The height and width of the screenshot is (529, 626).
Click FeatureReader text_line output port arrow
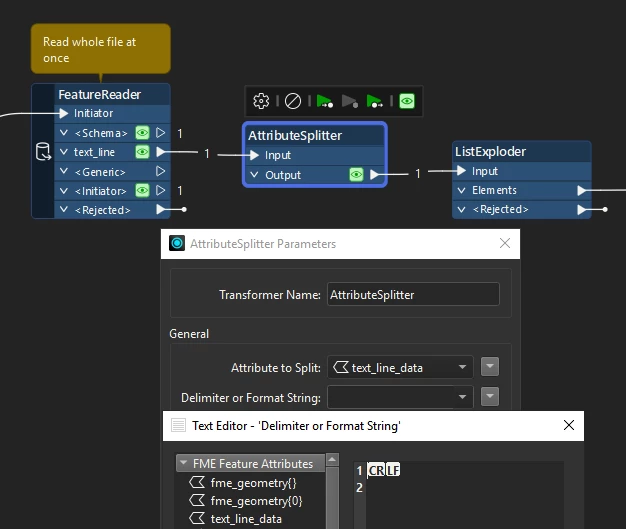pos(160,152)
